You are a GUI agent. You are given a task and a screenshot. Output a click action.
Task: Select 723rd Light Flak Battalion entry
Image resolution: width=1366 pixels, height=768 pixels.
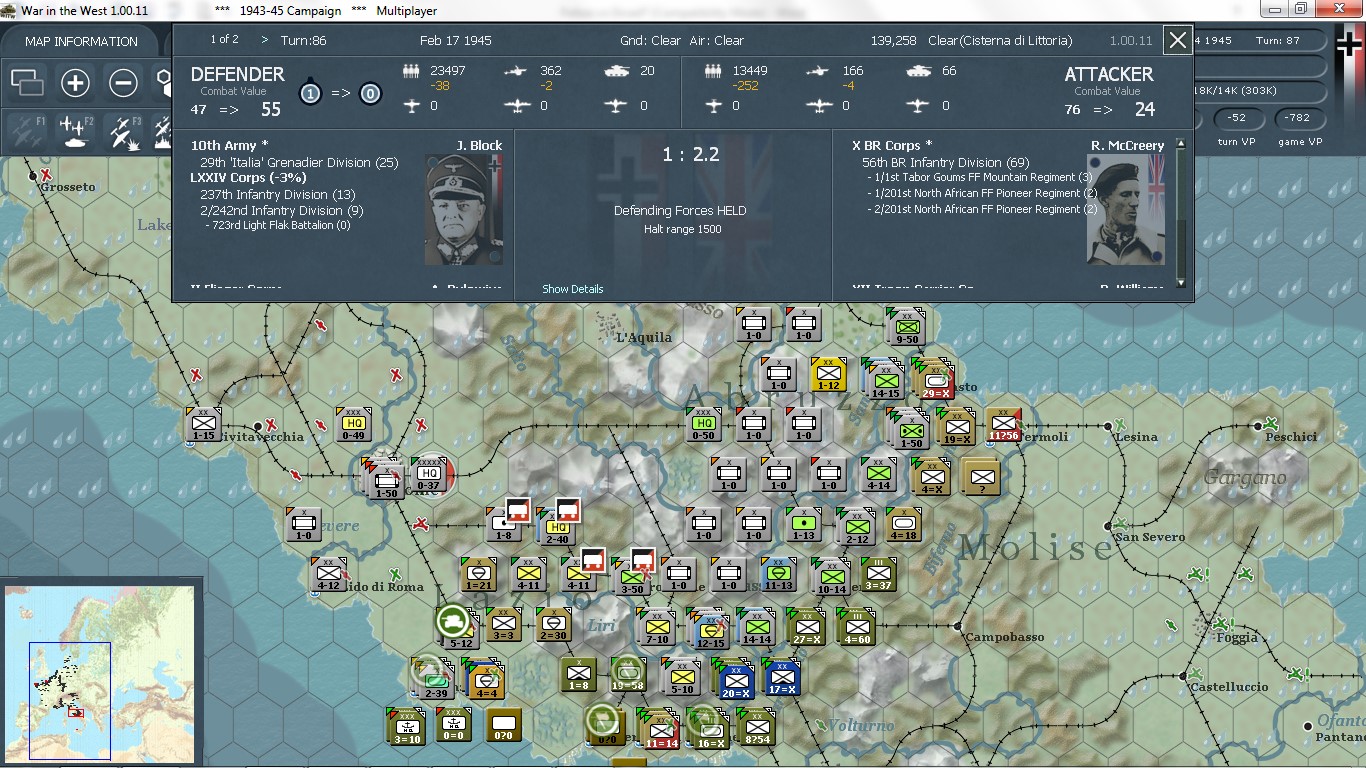pos(279,225)
